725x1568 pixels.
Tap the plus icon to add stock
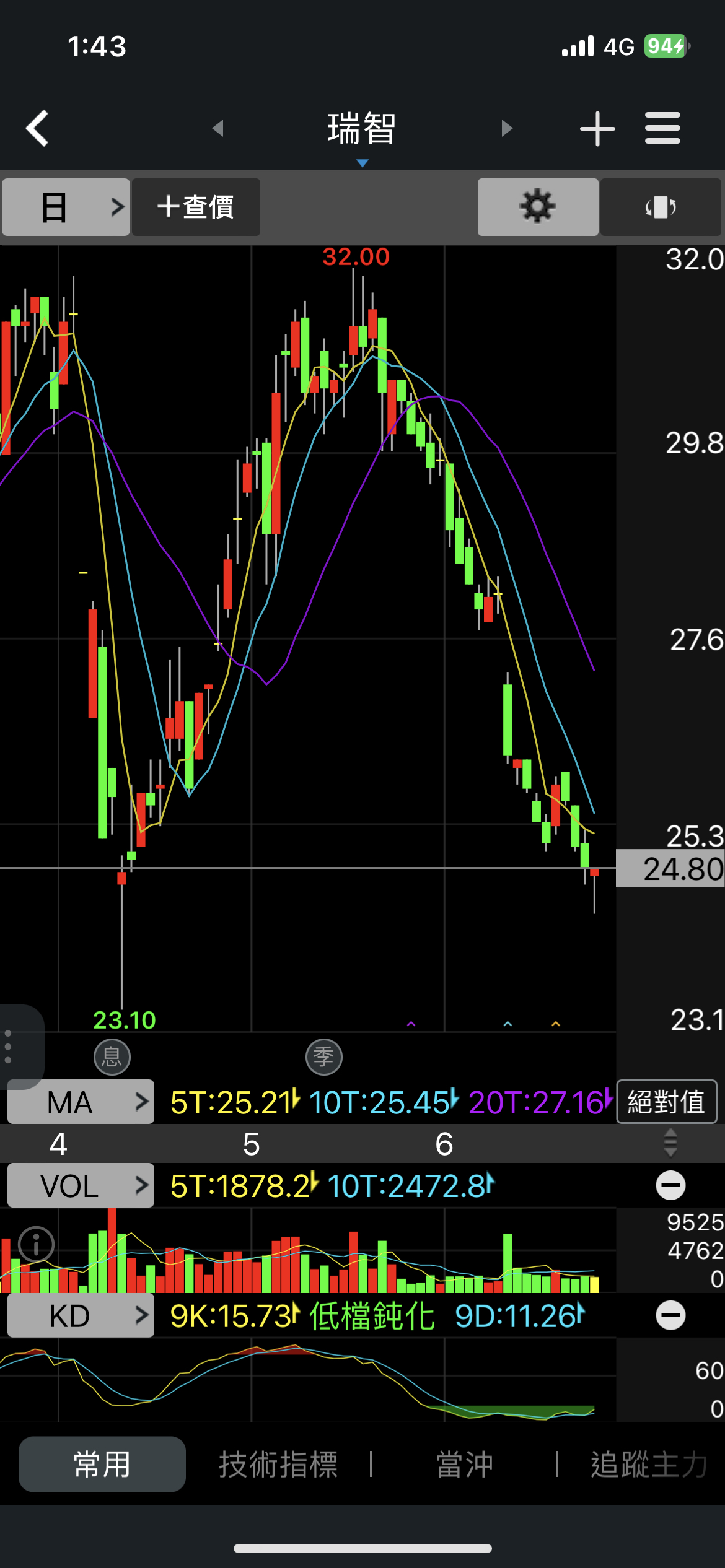[x=597, y=129]
